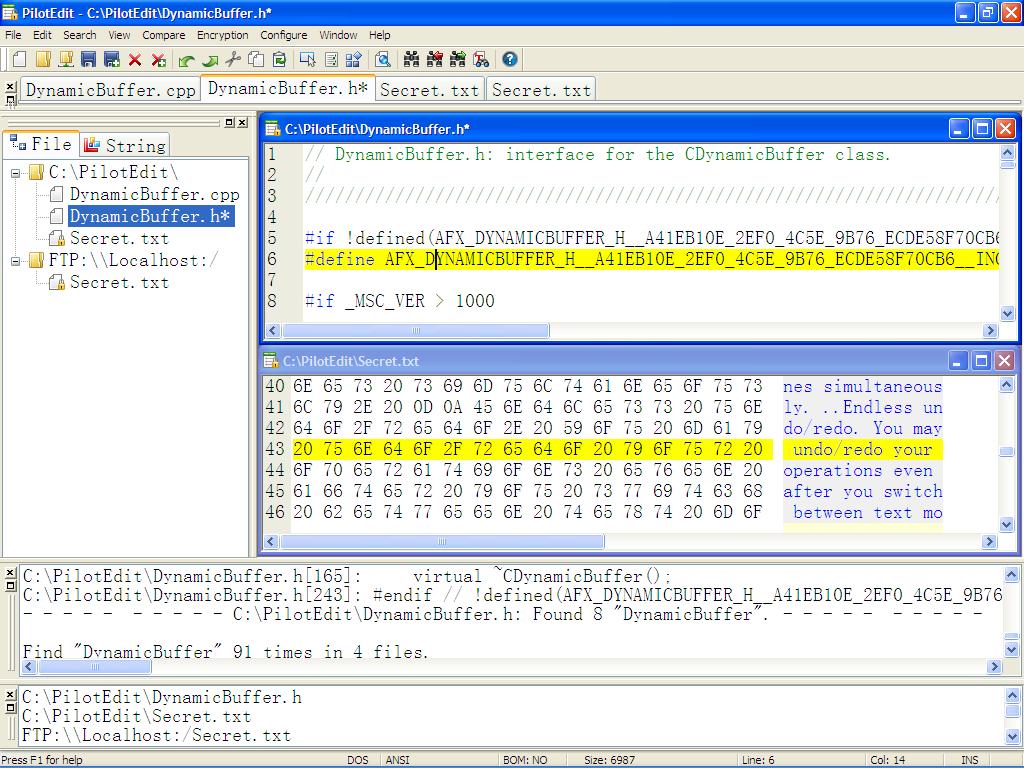
Task: Switch to the String panel tab
Action: point(125,145)
